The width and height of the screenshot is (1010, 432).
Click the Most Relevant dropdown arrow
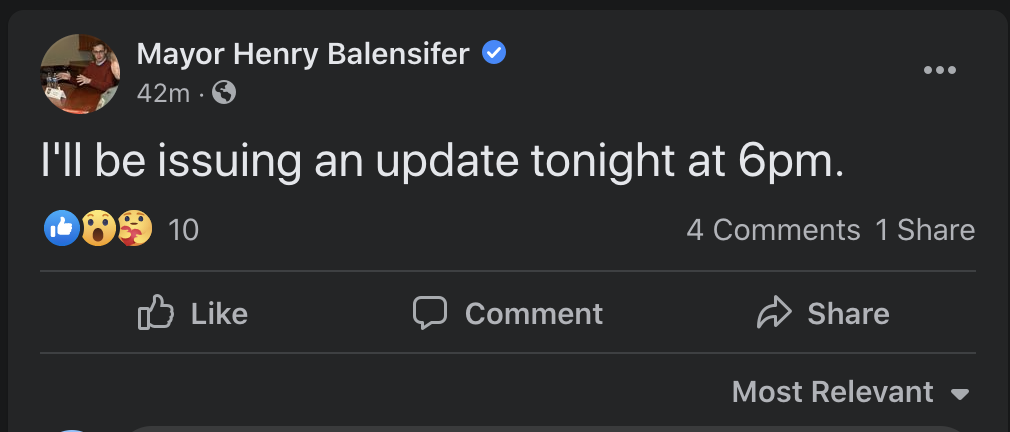pyautogui.click(x=960, y=393)
